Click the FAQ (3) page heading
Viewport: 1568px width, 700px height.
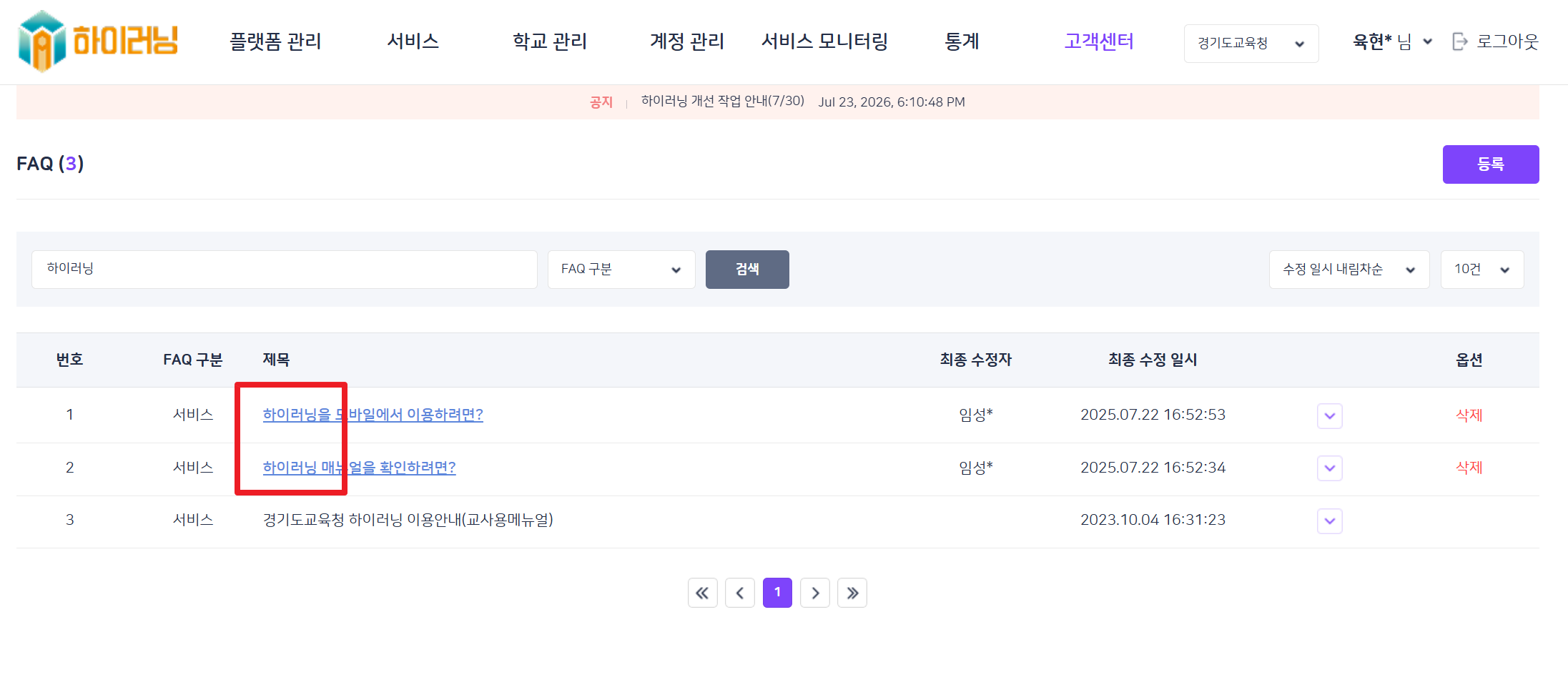point(50,164)
